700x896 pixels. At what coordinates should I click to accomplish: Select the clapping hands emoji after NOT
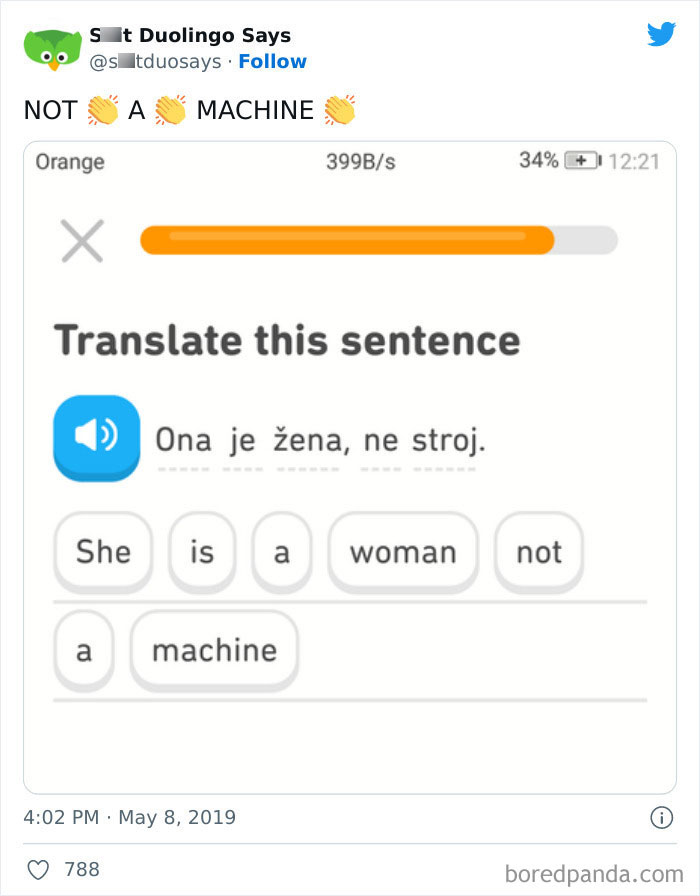pos(102,110)
